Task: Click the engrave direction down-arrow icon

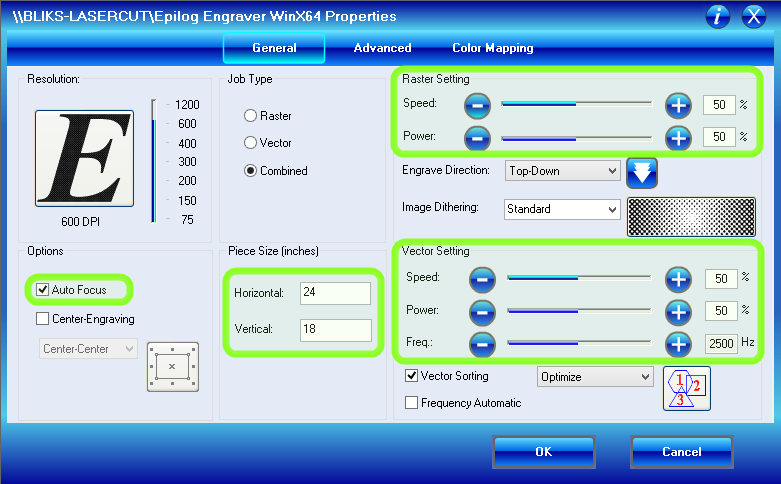Action: (642, 173)
